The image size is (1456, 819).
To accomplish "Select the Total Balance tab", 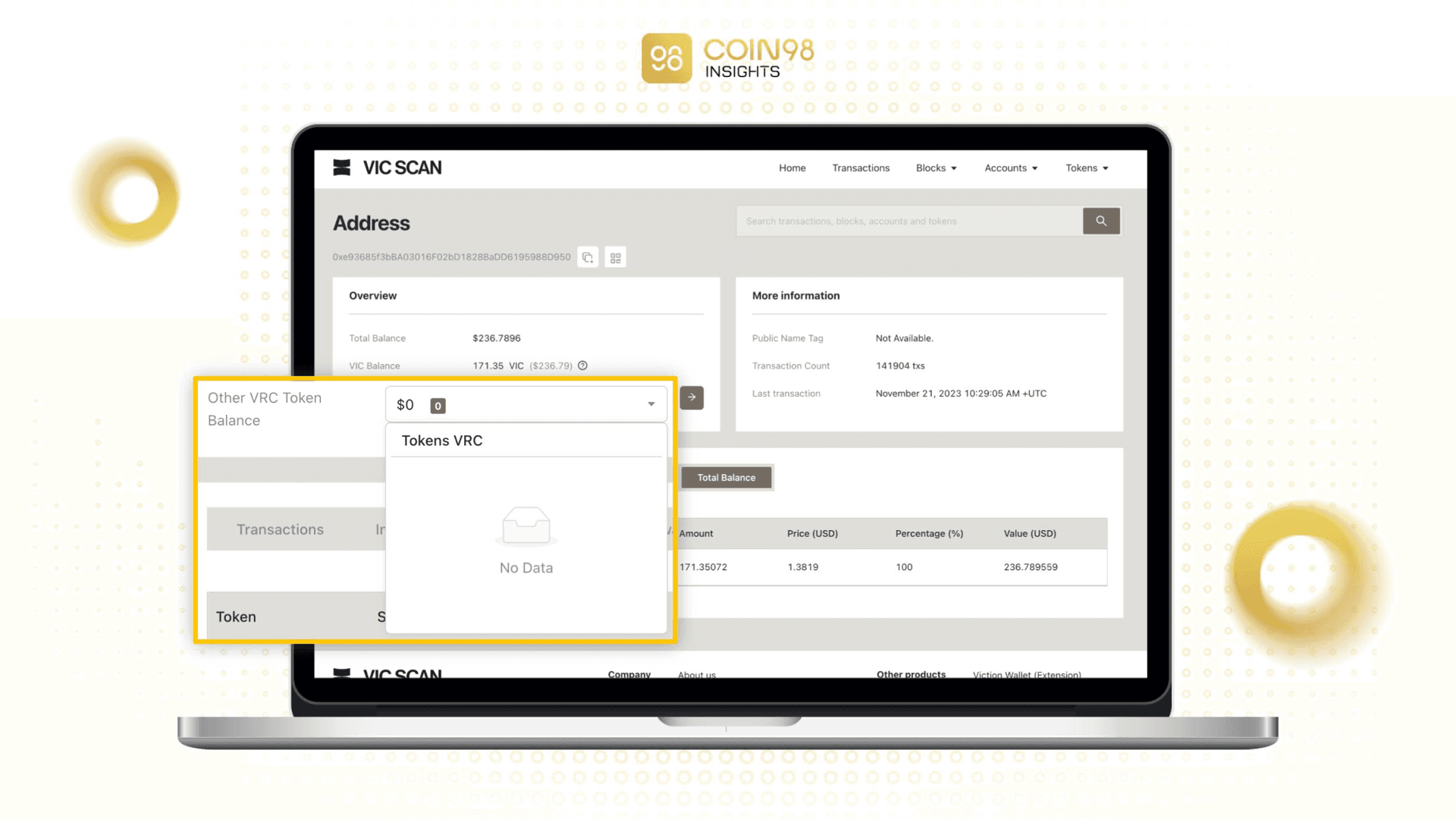I will pyautogui.click(x=726, y=478).
